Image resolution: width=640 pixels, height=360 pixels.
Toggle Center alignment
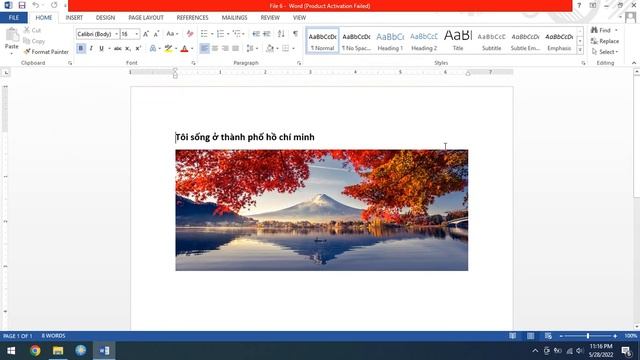click(x=215, y=49)
